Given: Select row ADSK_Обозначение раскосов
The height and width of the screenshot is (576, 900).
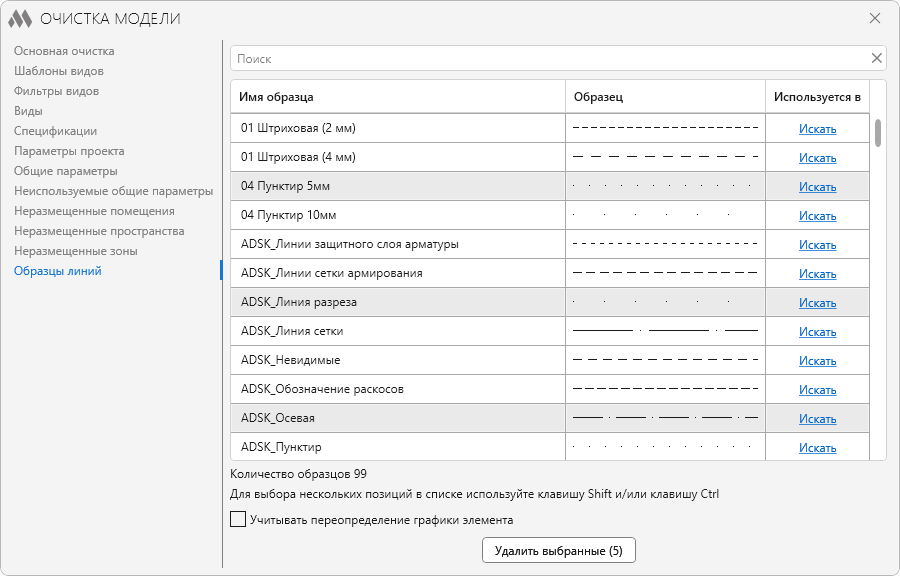Looking at the screenshot, I should click(x=550, y=389).
